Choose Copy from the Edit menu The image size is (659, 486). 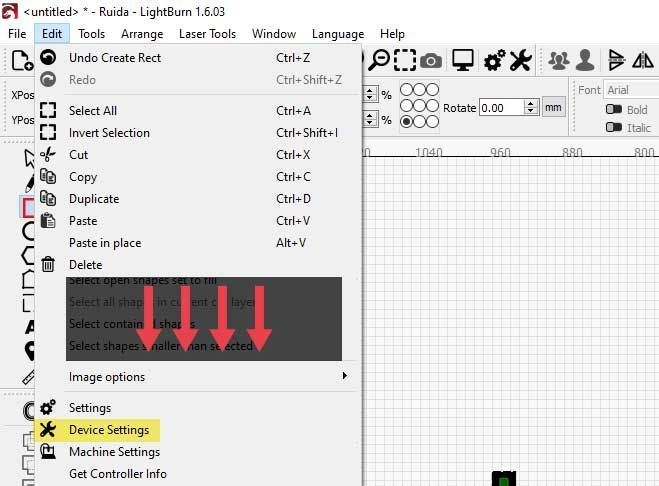pyautogui.click(x=198, y=177)
